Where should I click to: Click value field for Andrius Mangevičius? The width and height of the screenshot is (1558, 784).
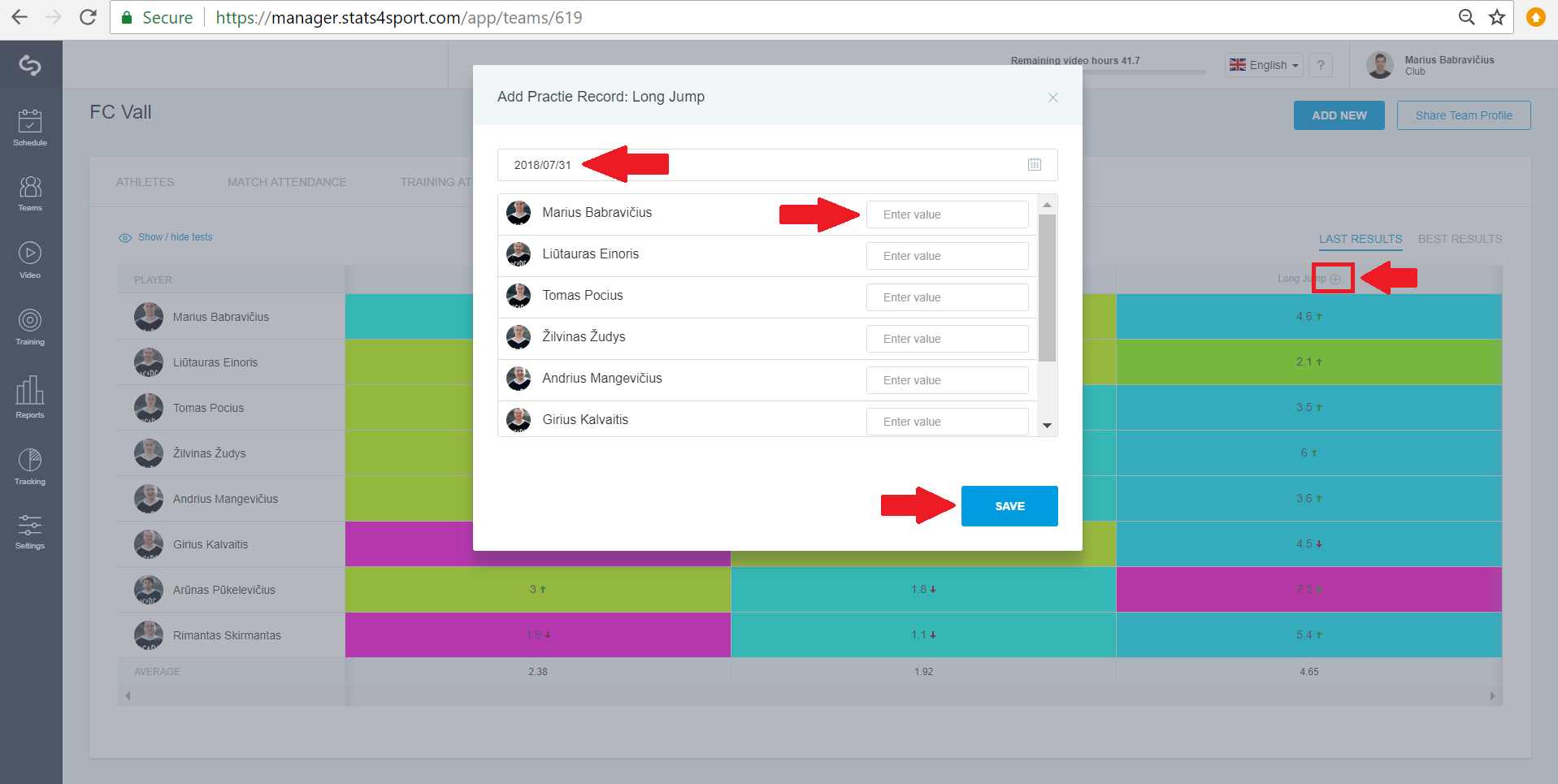[x=947, y=380]
